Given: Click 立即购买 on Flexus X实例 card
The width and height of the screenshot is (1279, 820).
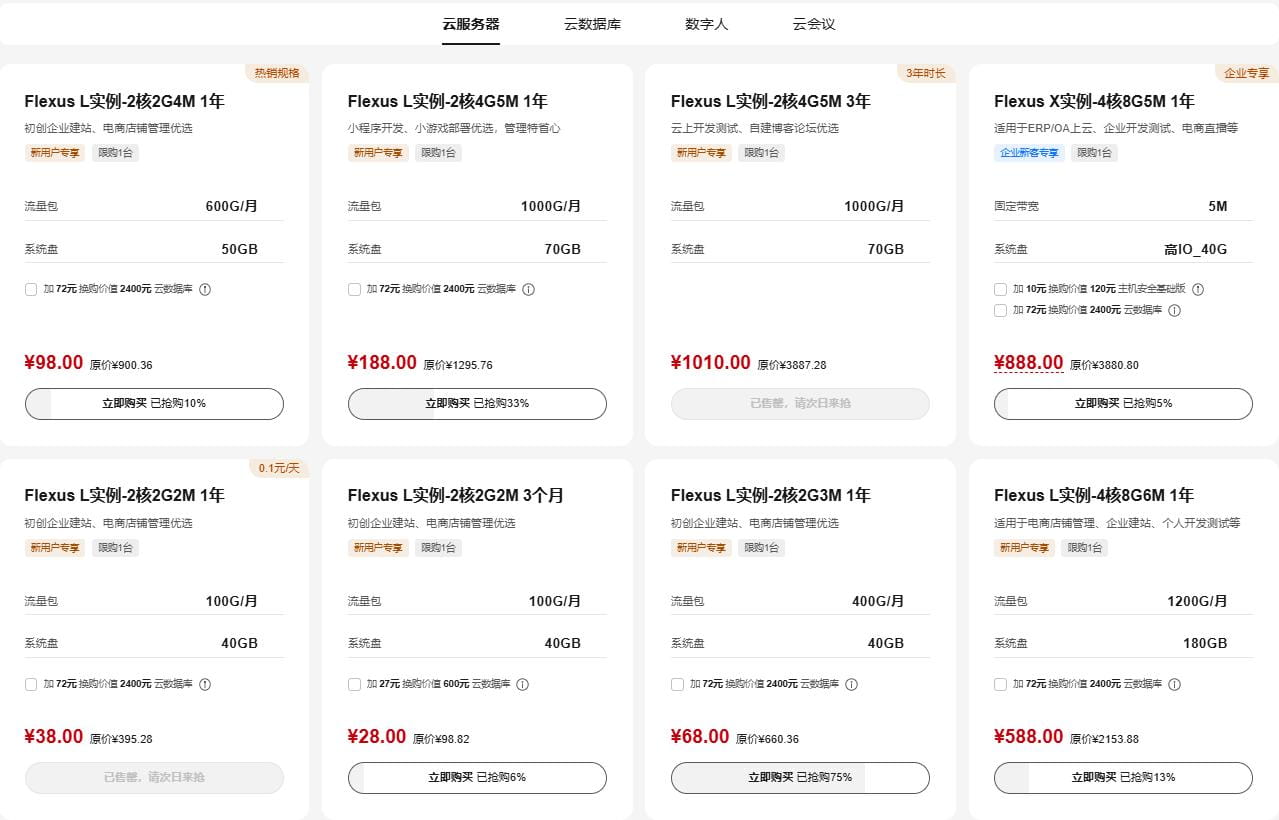Looking at the screenshot, I should tap(1122, 404).
